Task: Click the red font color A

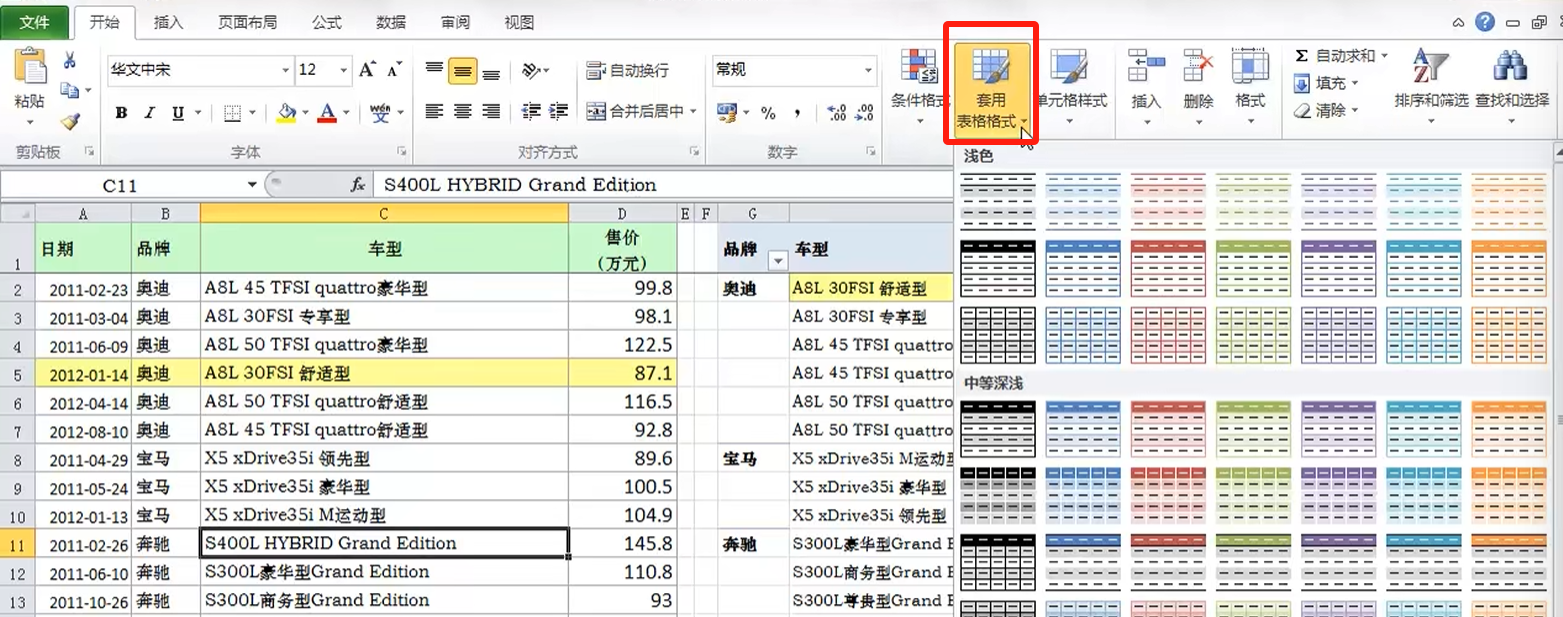Action: (326, 113)
